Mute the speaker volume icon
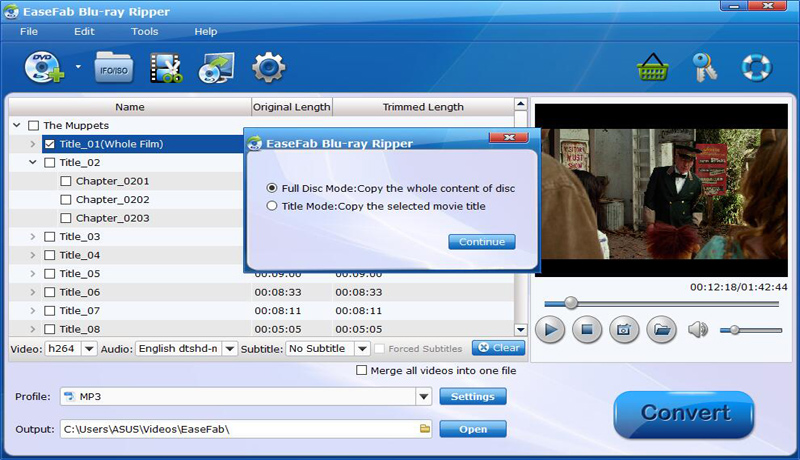Screen dimensions: 800x460 click(x=697, y=330)
